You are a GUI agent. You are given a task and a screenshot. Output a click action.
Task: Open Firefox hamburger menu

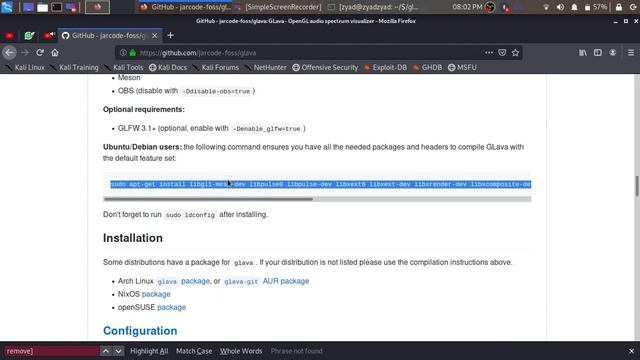631,53
